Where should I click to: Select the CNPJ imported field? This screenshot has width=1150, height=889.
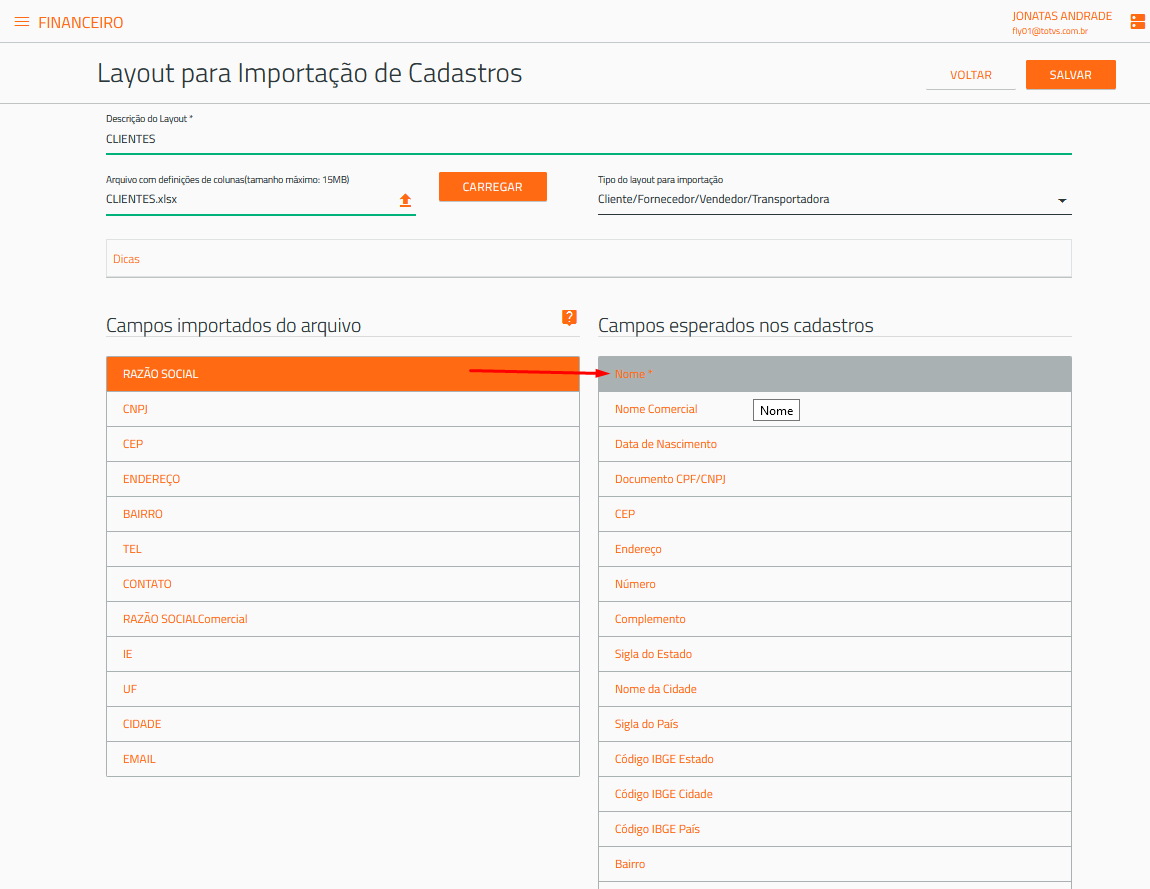(343, 409)
